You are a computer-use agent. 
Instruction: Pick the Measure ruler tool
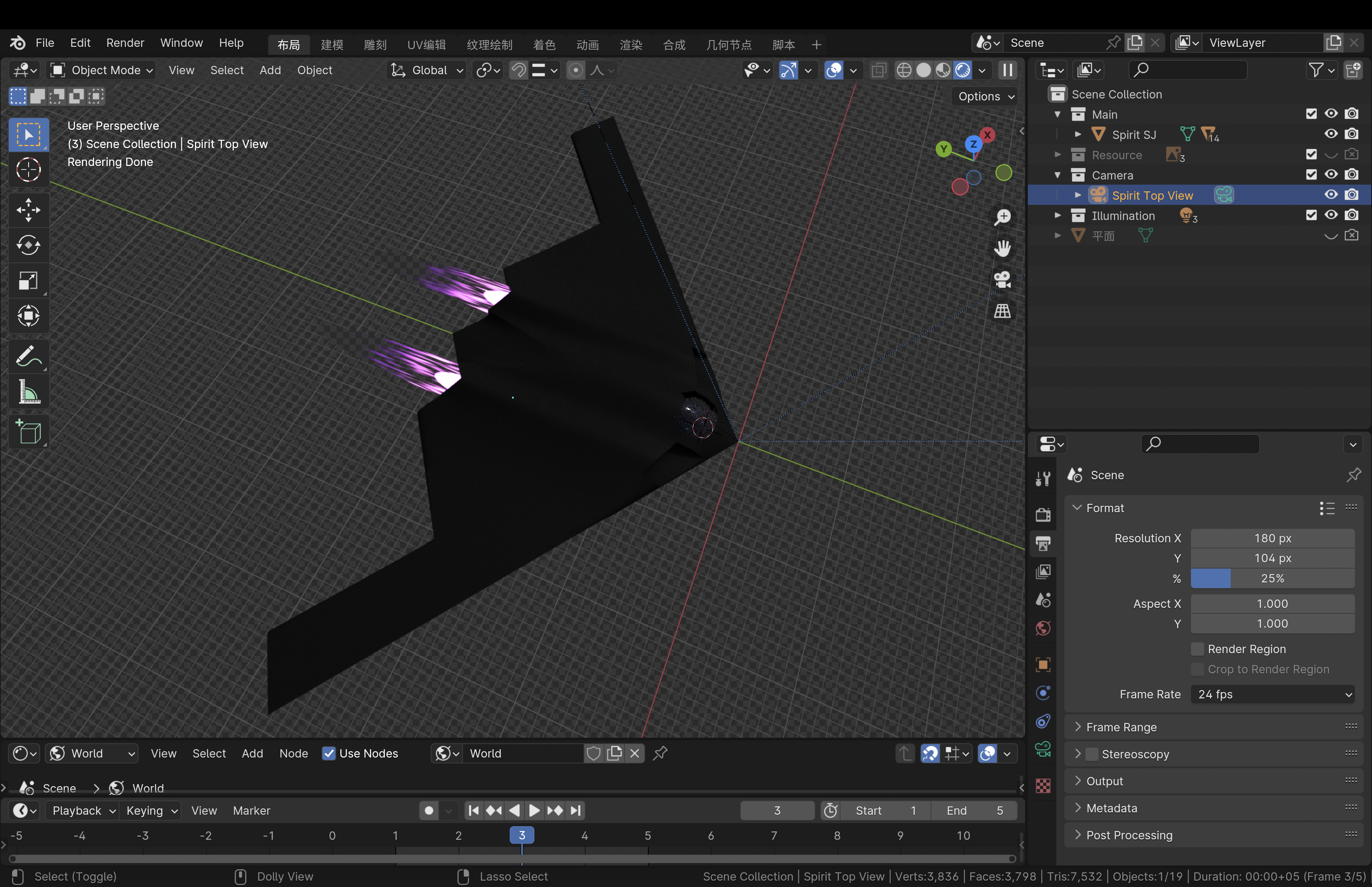point(28,392)
